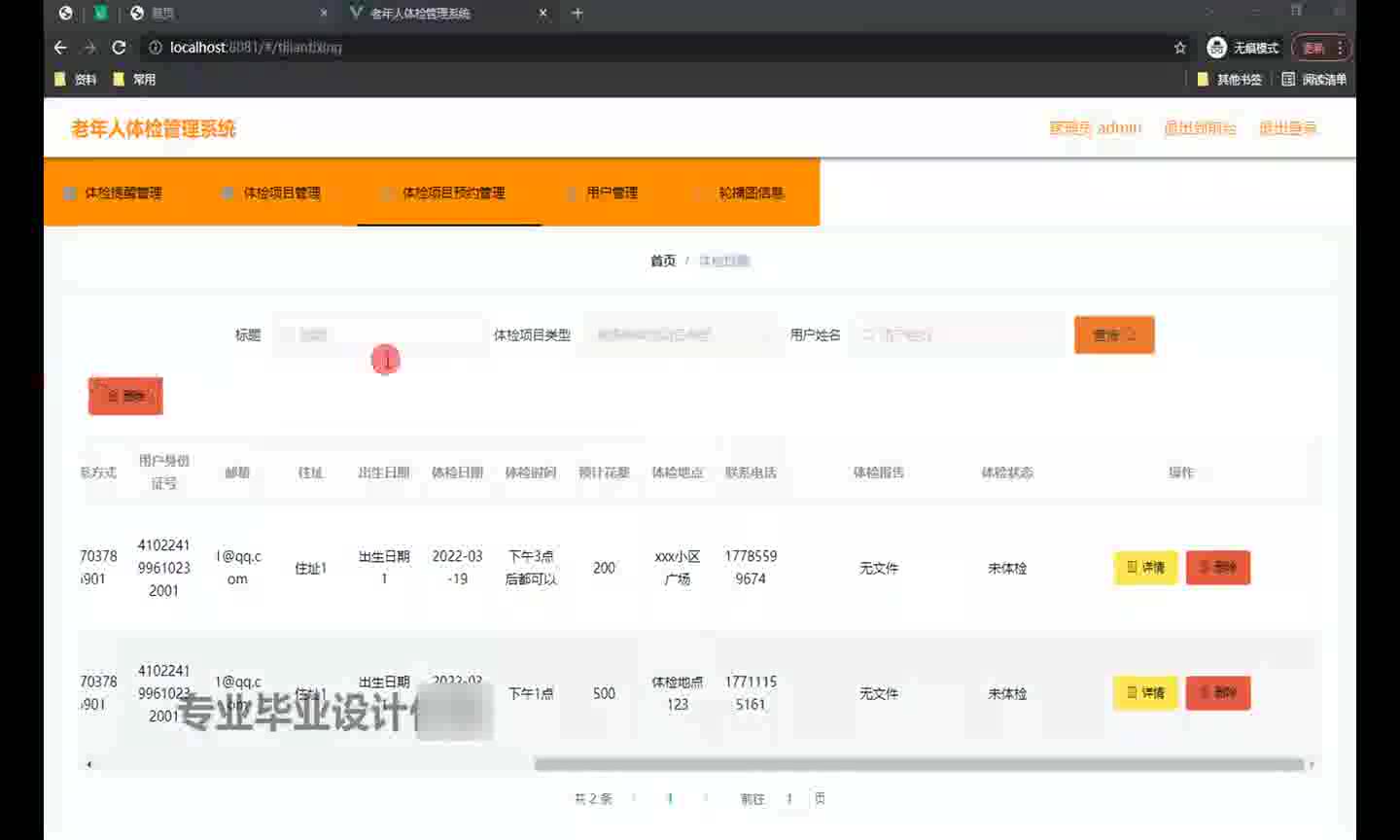The height and width of the screenshot is (840, 1400).
Task: Open the 体检项目类型 dropdown
Action: [678, 335]
